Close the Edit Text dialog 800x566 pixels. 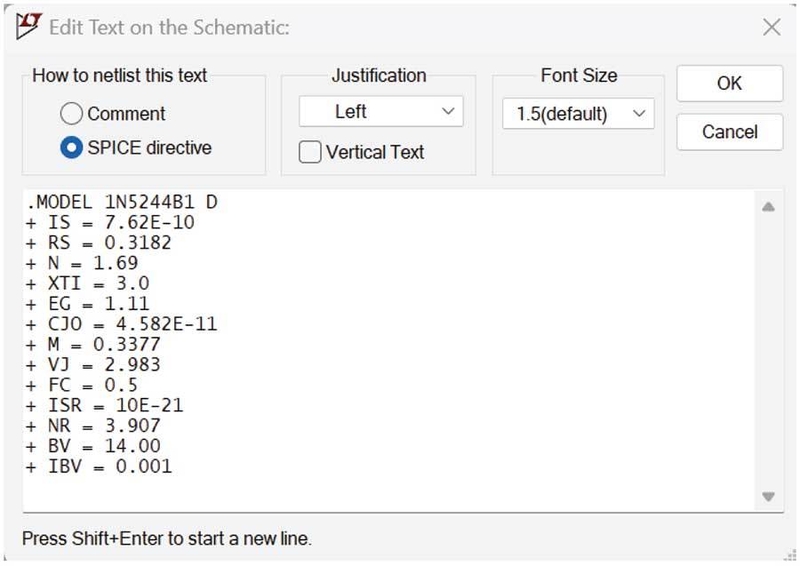[771, 27]
